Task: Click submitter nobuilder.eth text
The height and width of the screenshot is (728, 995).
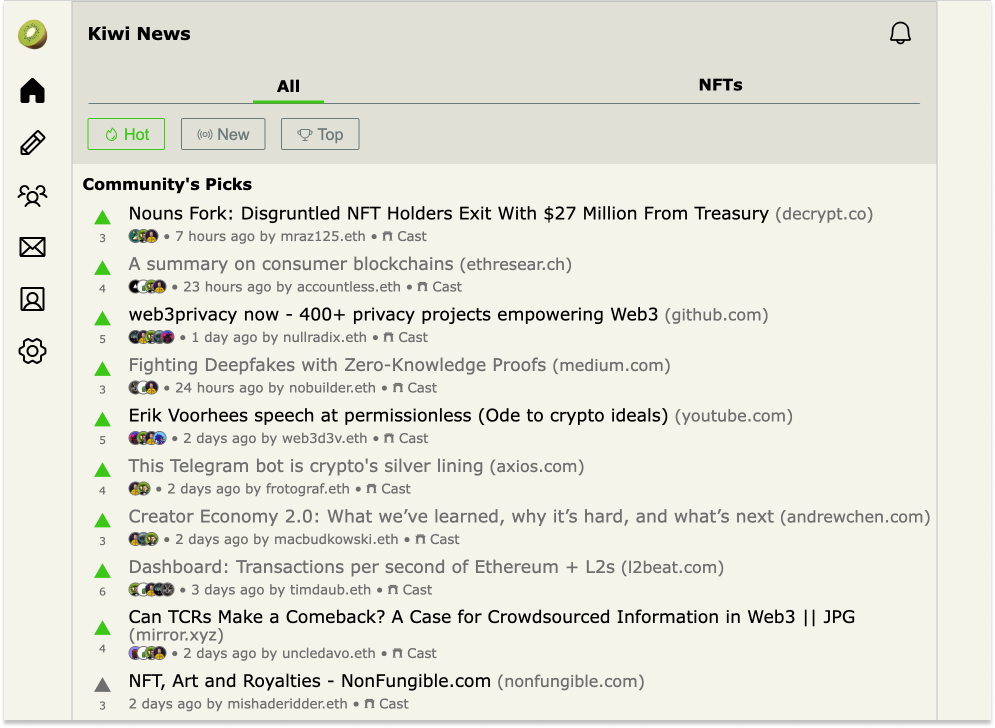Action: pyautogui.click(x=333, y=388)
